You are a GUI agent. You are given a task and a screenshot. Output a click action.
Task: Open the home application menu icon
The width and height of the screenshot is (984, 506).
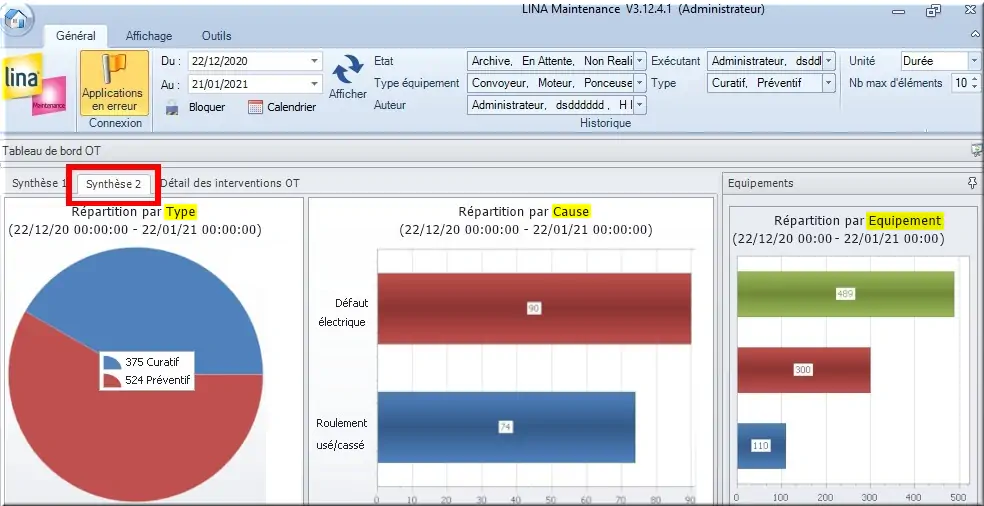[x=16, y=20]
